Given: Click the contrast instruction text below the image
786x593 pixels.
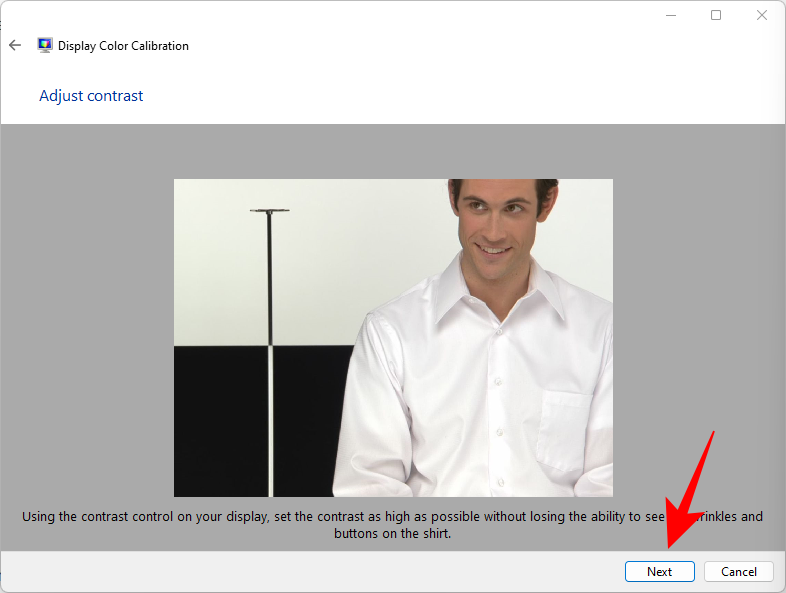Looking at the screenshot, I should coord(392,525).
